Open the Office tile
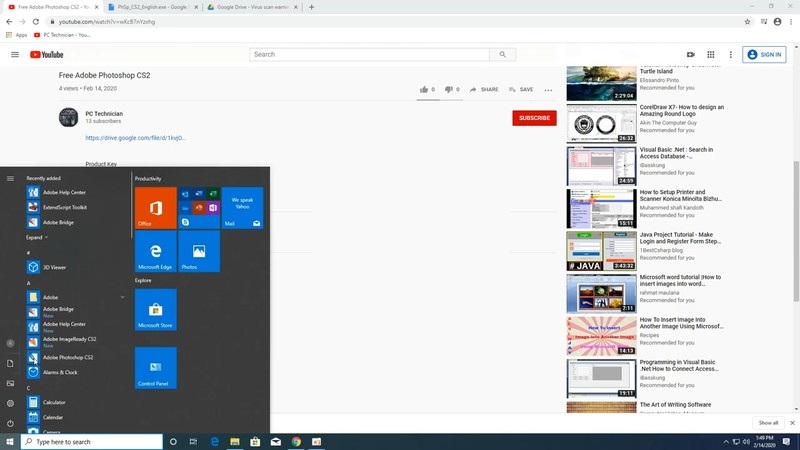800x450 pixels. [x=155, y=208]
